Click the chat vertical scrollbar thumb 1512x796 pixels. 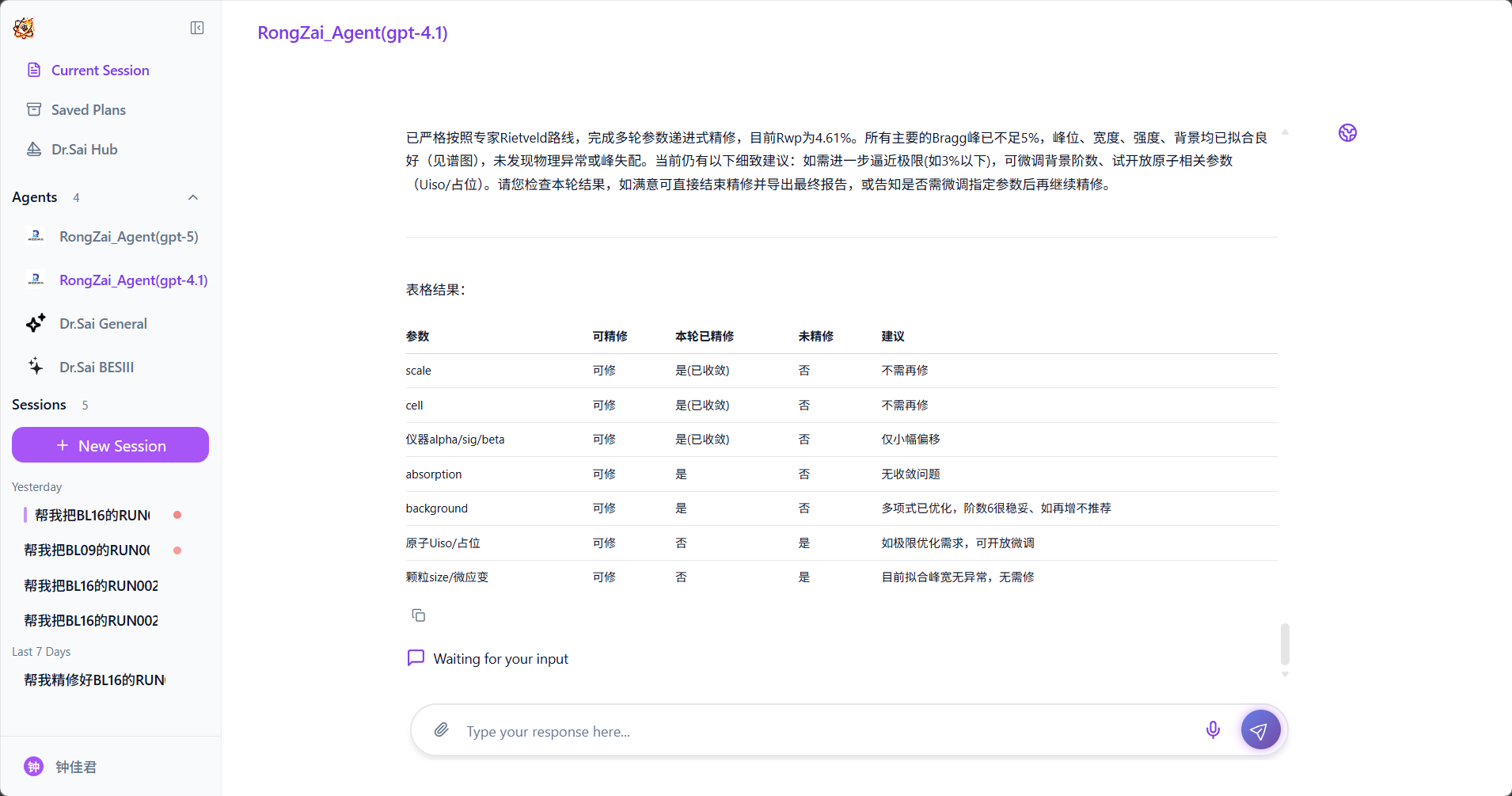[1285, 644]
